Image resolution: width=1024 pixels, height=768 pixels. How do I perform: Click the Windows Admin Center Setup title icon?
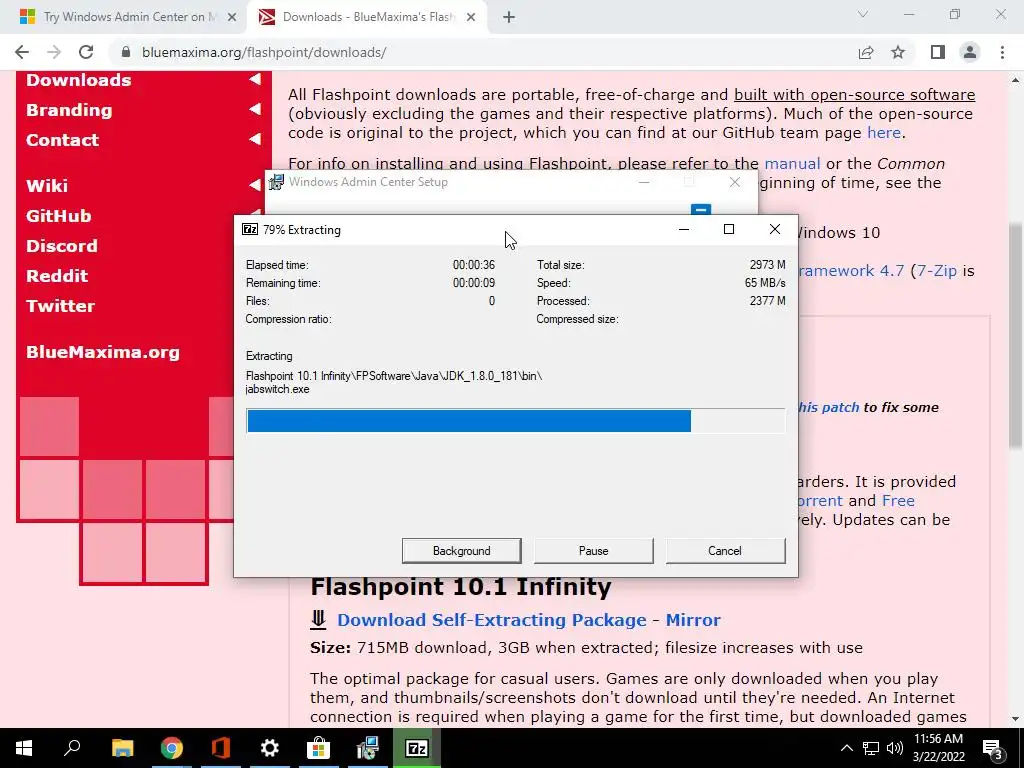[x=277, y=182]
